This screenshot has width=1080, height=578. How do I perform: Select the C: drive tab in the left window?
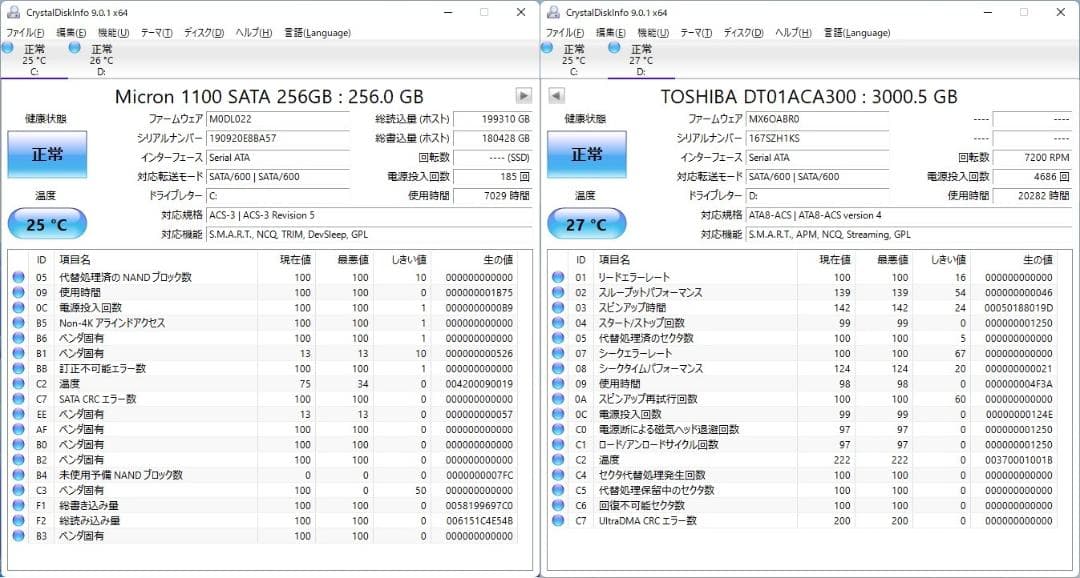click(35, 58)
